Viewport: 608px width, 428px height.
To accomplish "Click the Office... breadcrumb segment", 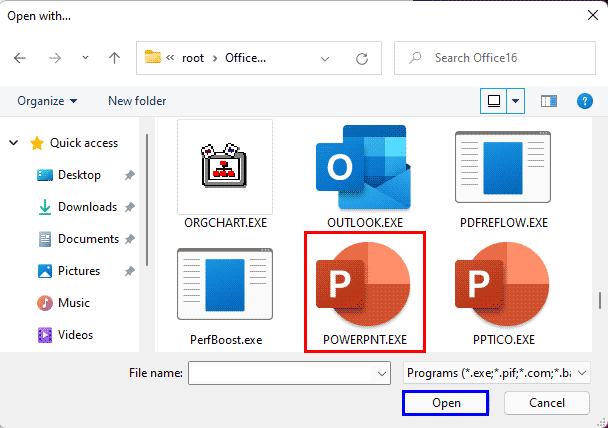I will tap(245, 58).
